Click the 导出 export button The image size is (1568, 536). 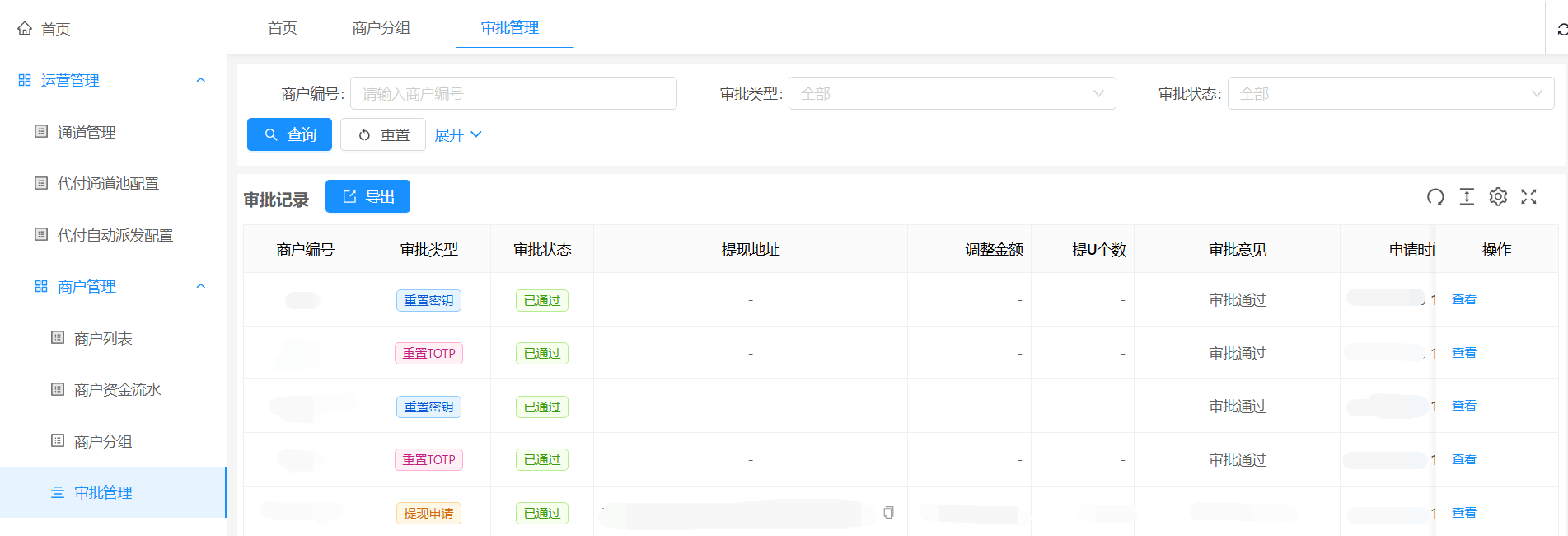pyautogui.click(x=367, y=196)
